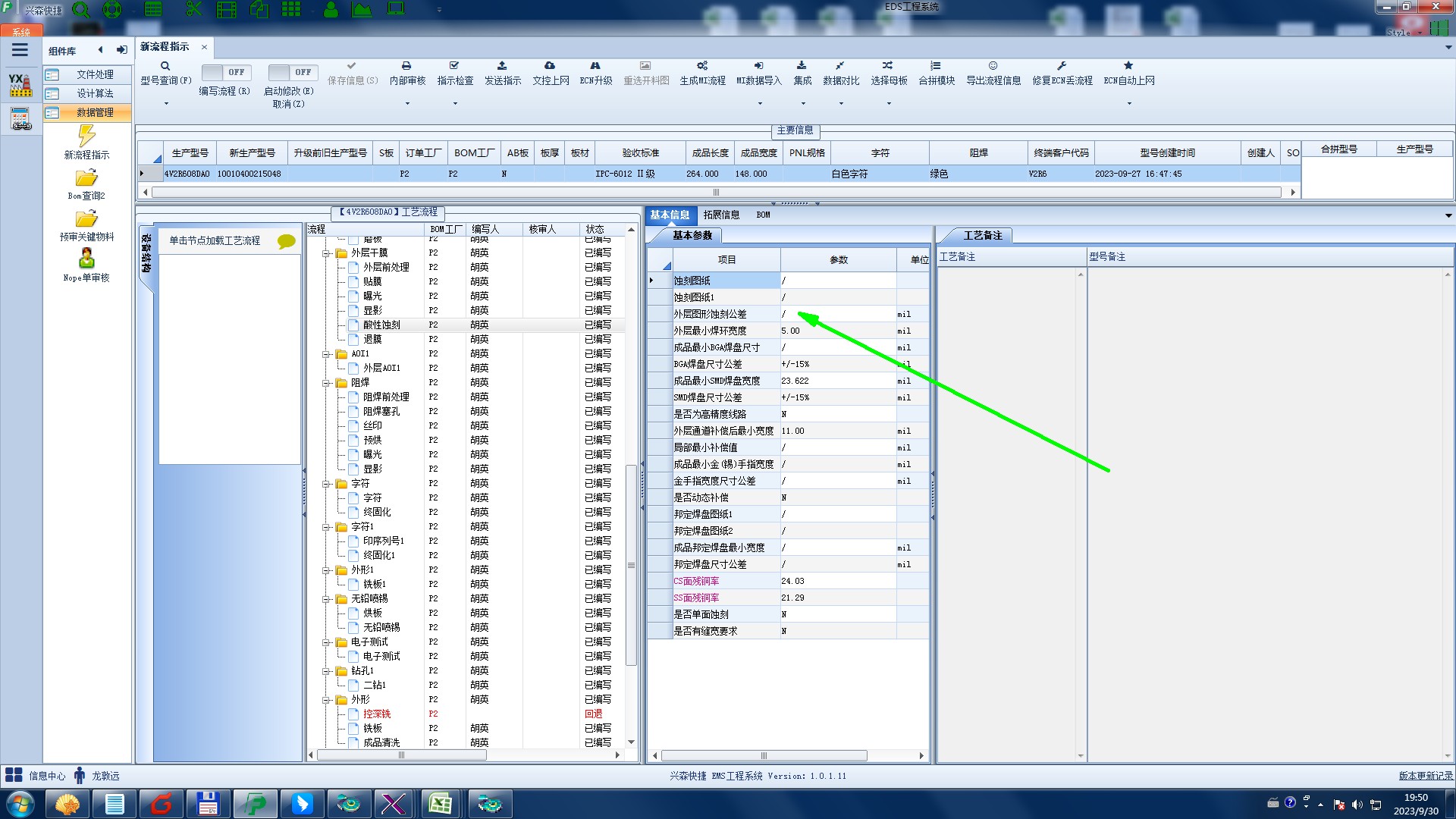Toggle the 启动修改 OFF switch
The width and height of the screenshot is (1456, 819).
tap(292, 72)
